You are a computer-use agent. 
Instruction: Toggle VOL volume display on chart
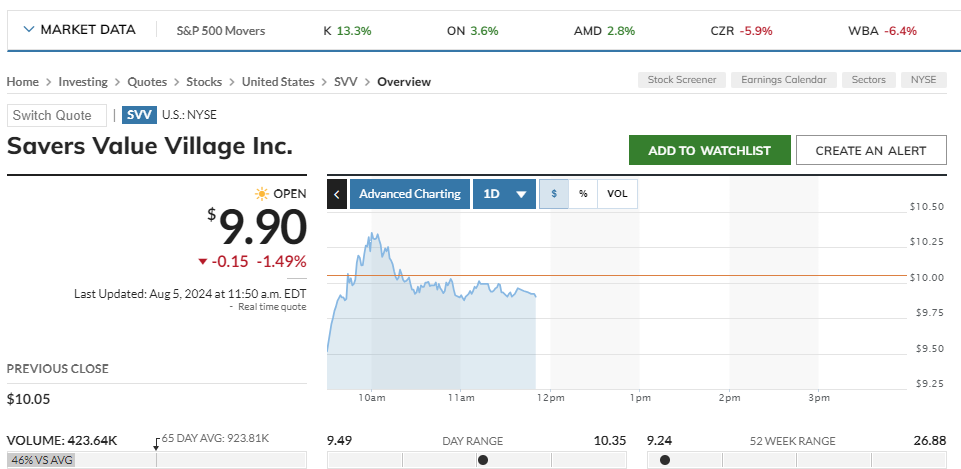click(617, 194)
